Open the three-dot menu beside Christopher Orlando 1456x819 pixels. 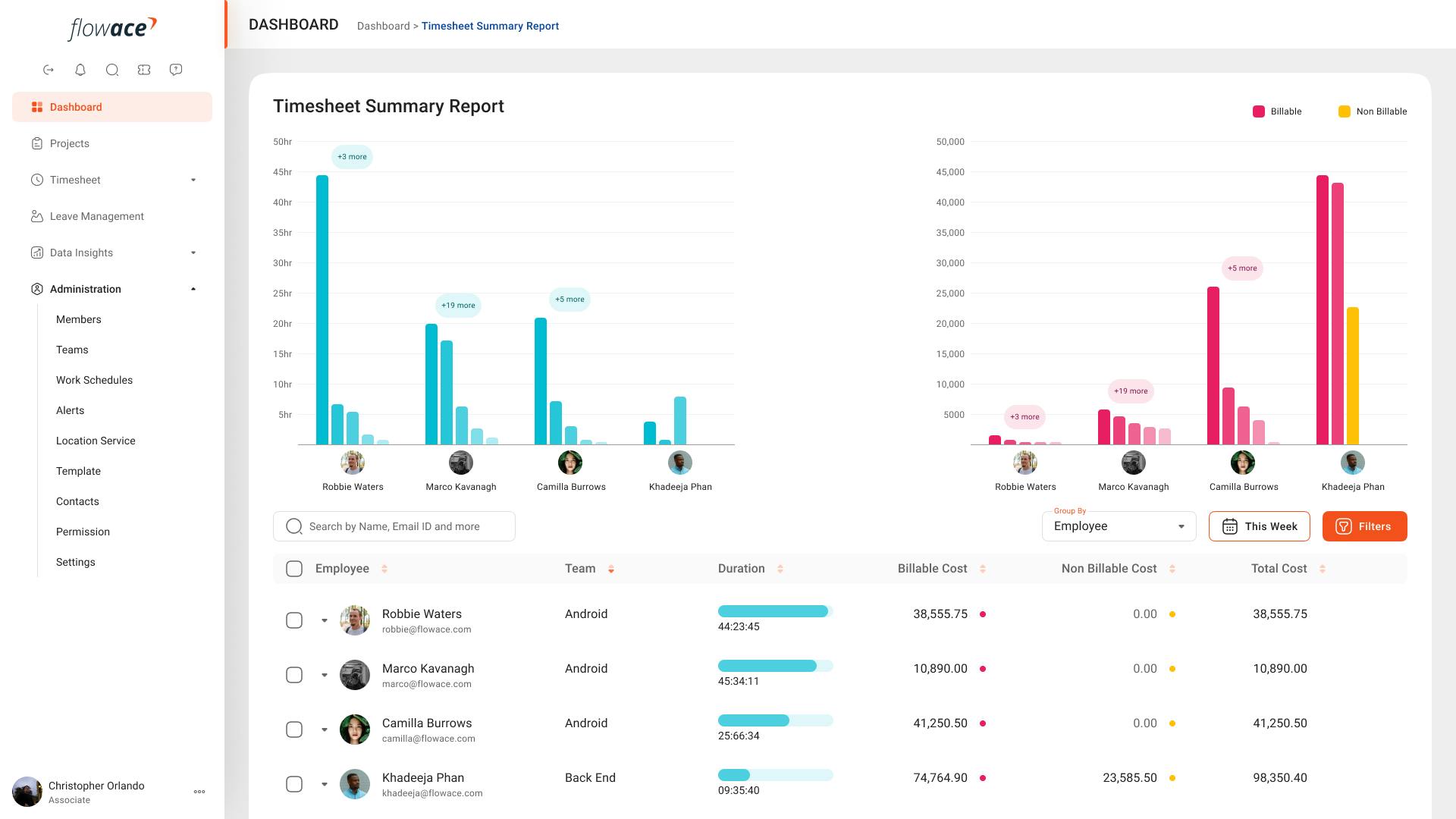(199, 792)
